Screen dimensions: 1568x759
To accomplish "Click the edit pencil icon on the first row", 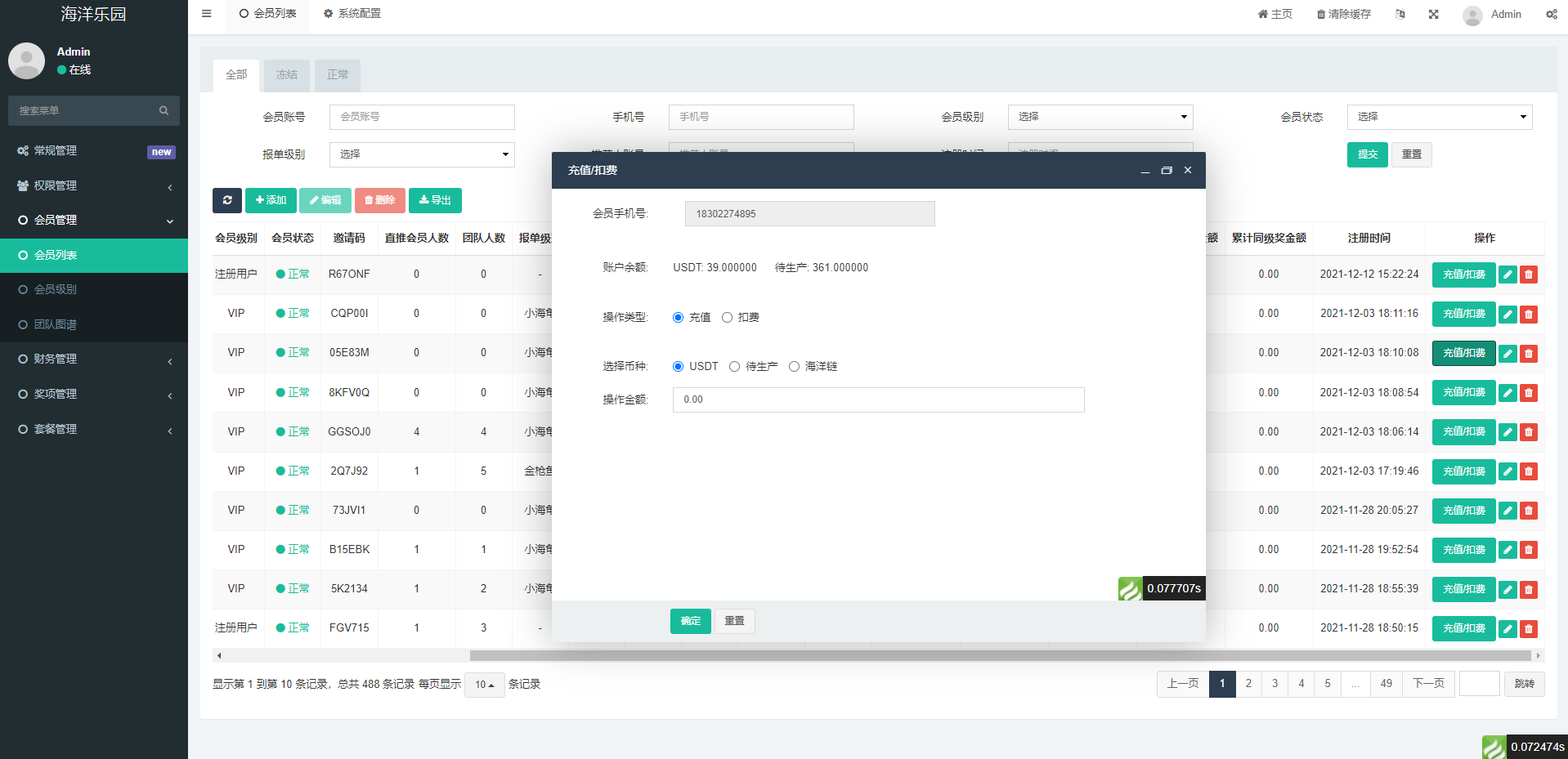I will (1508, 275).
